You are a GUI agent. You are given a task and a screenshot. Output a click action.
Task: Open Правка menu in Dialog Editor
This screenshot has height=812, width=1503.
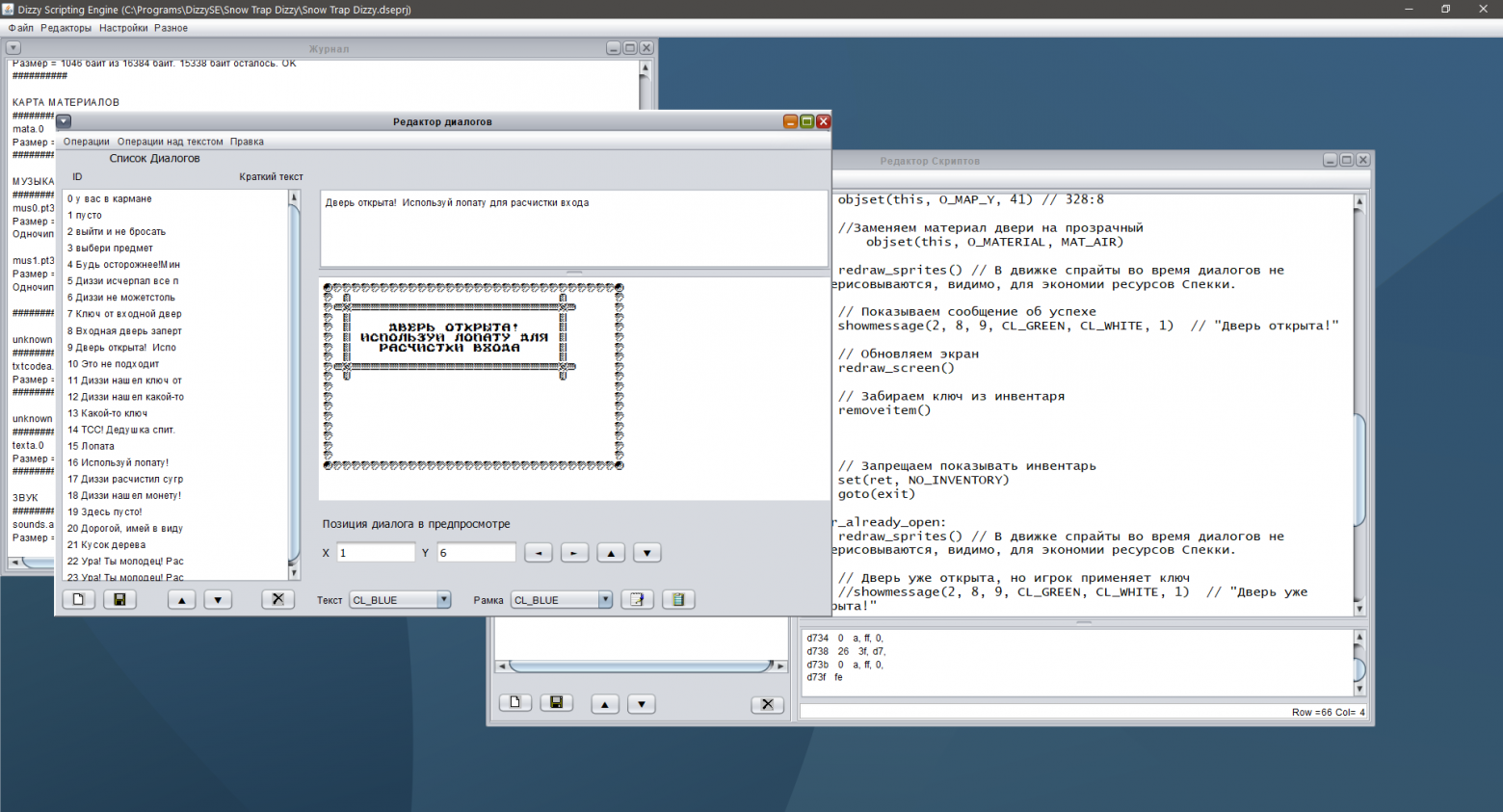[x=247, y=142]
